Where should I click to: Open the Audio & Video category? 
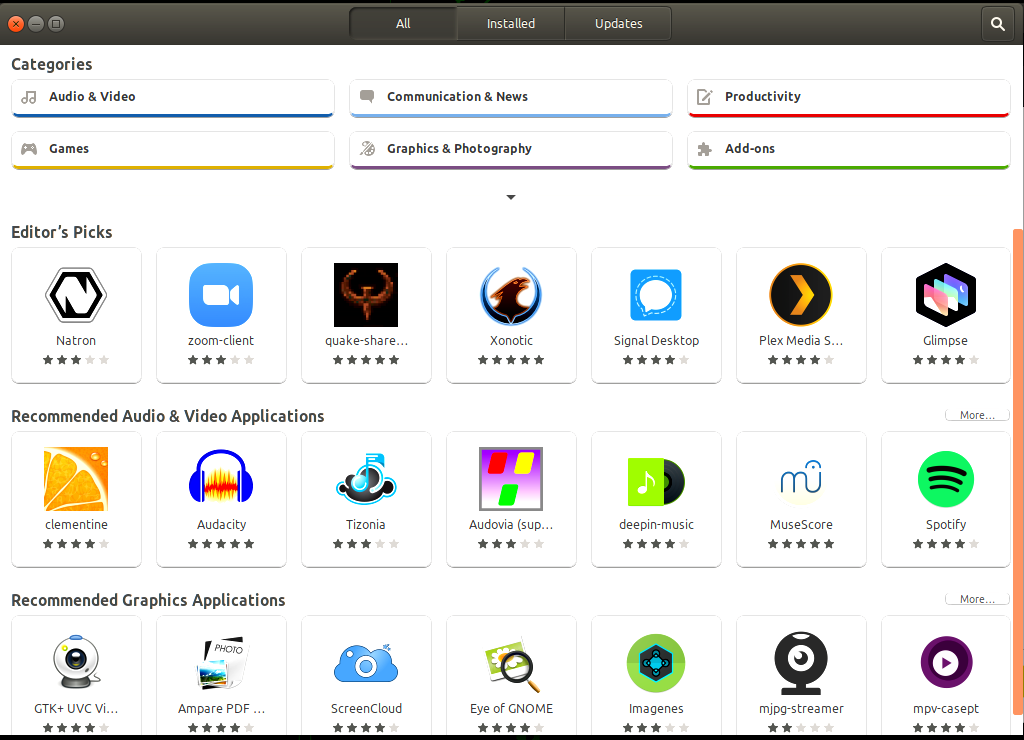coord(173,98)
